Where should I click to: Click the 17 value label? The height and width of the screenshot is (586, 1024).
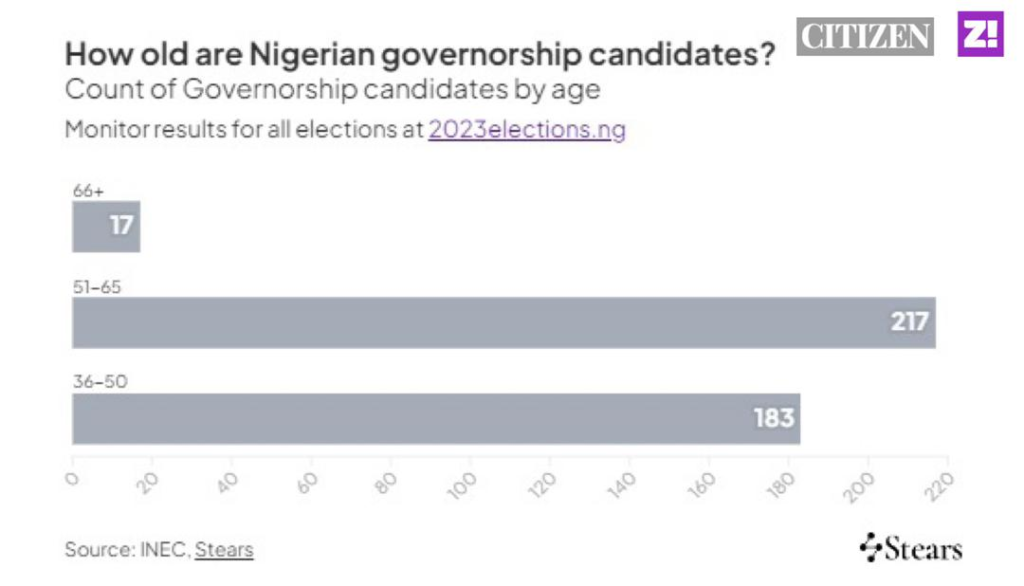click(121, 226)
